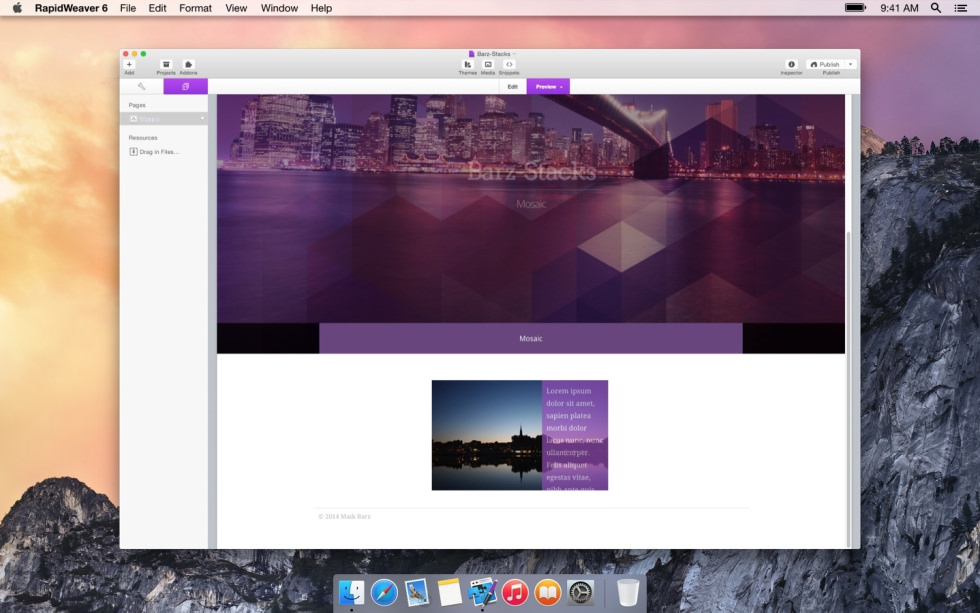Open the Mail stamp icon in the Dock
Image resolution: width=980 pixels, height=613 pixels.
(x=416, y=592)
